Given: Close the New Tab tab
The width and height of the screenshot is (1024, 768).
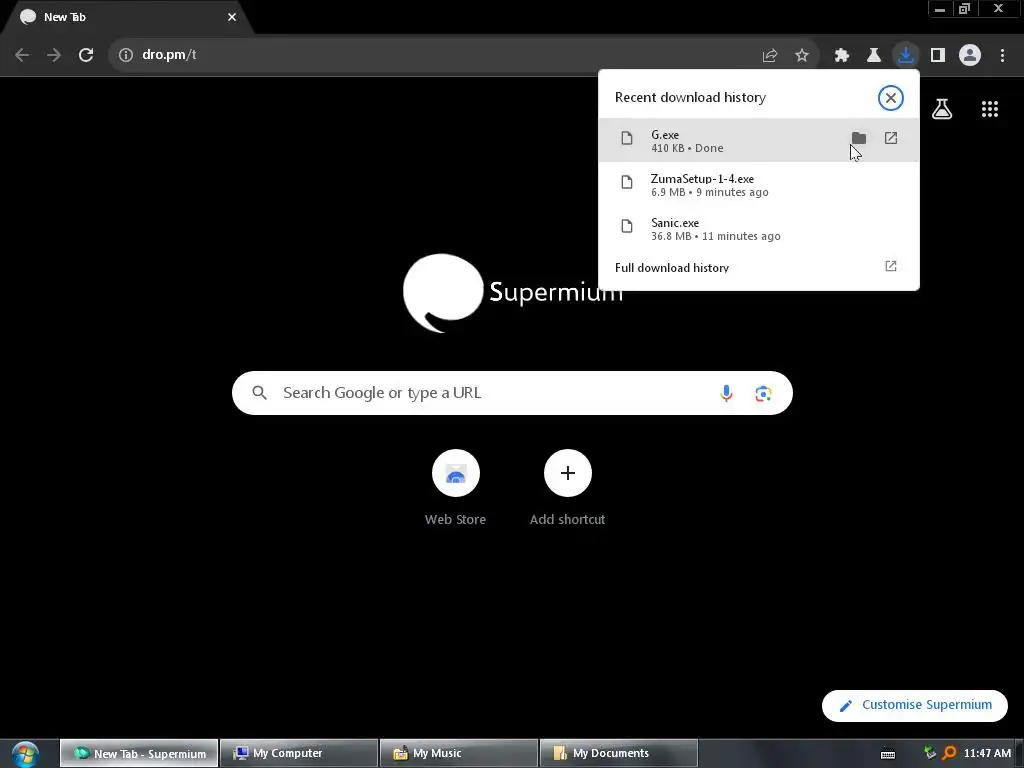Looking at the screenshot, I should click(232, 17).
